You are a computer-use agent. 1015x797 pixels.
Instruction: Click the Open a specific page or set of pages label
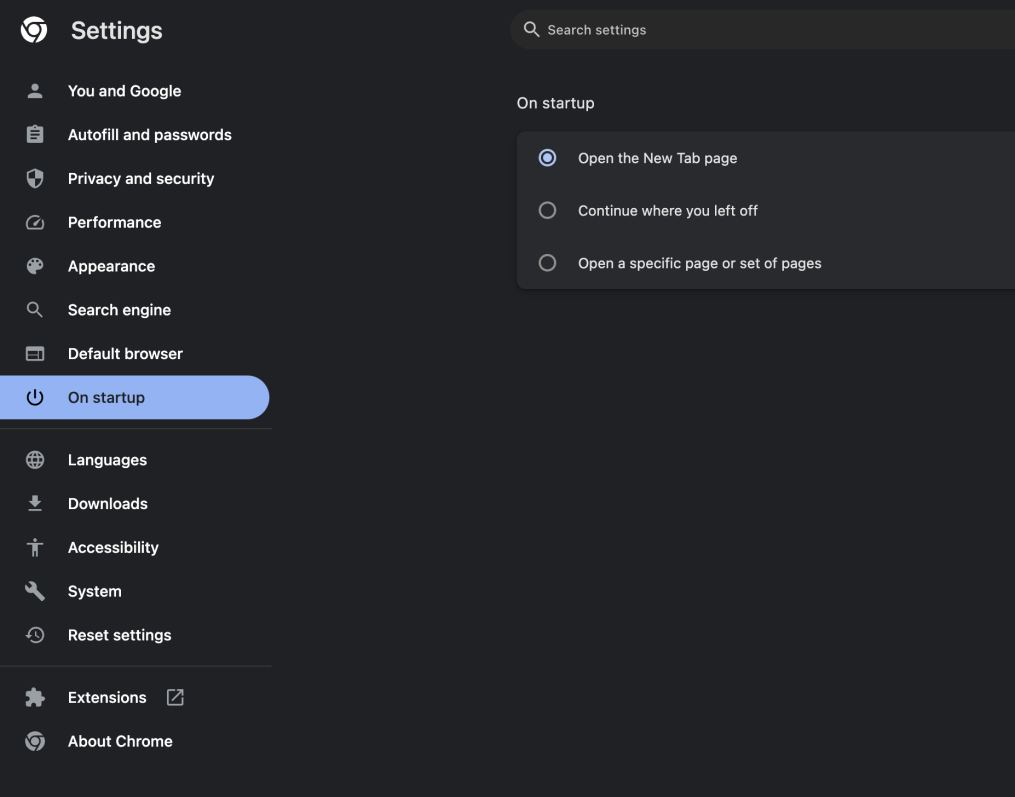700,263
